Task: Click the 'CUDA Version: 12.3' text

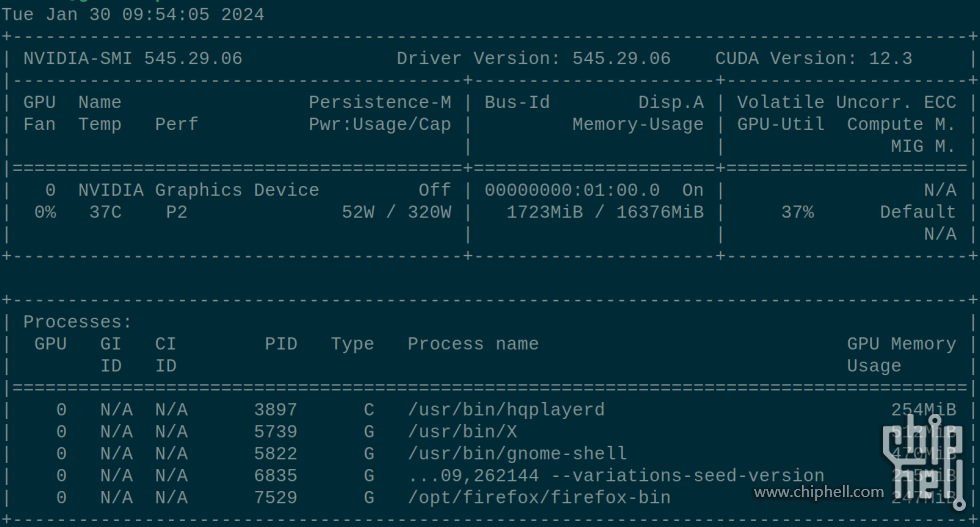Action: click(x=814, y=59)
